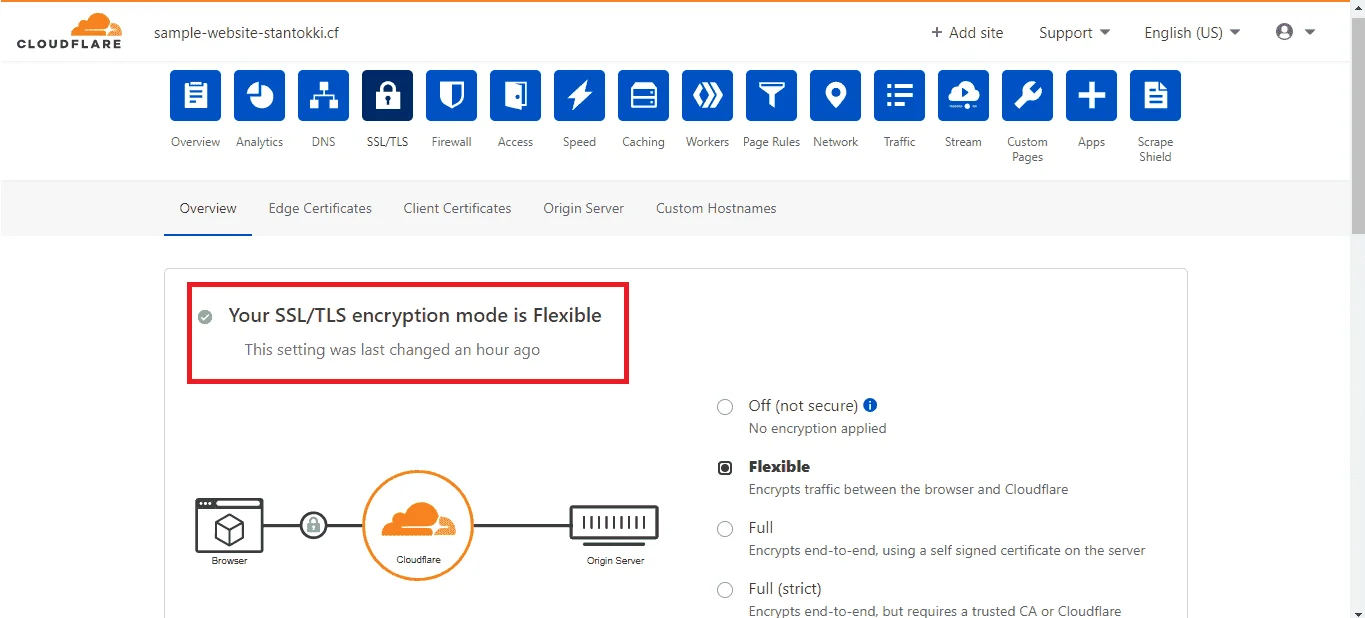1365x618 pixels.
Task: Open the Scrape Shield icon
Action: pos(1155,95)
